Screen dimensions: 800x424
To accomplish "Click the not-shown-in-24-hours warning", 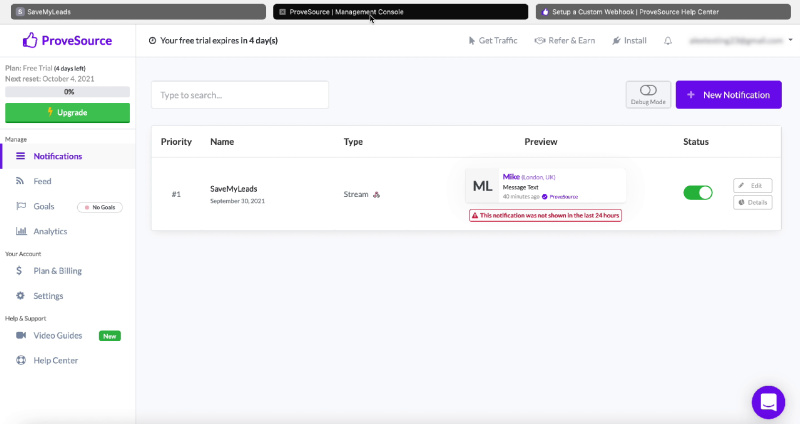I will pos(545,215).
